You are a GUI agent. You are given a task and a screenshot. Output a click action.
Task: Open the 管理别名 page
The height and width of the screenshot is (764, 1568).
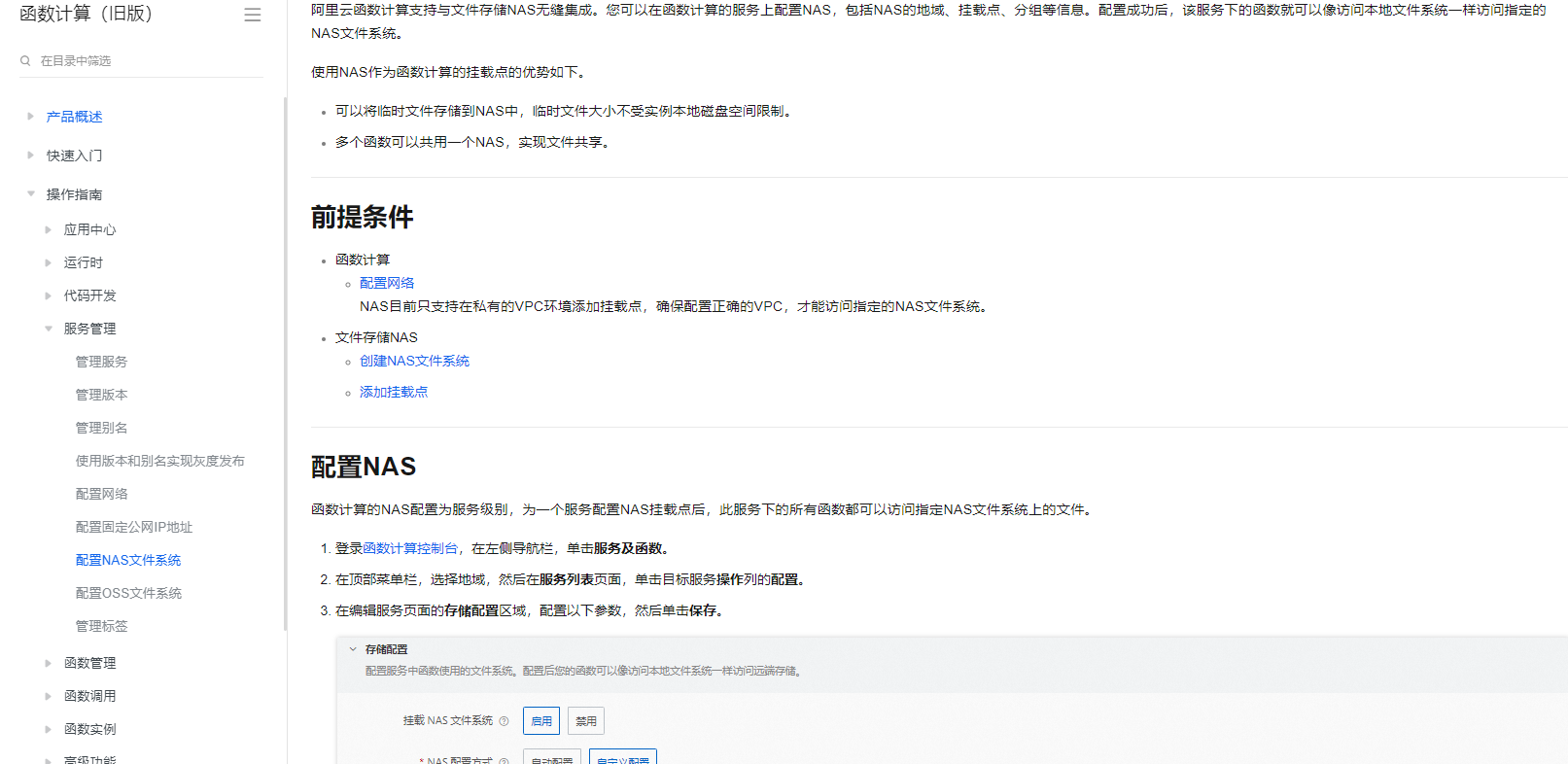click(x=101, y=428)
